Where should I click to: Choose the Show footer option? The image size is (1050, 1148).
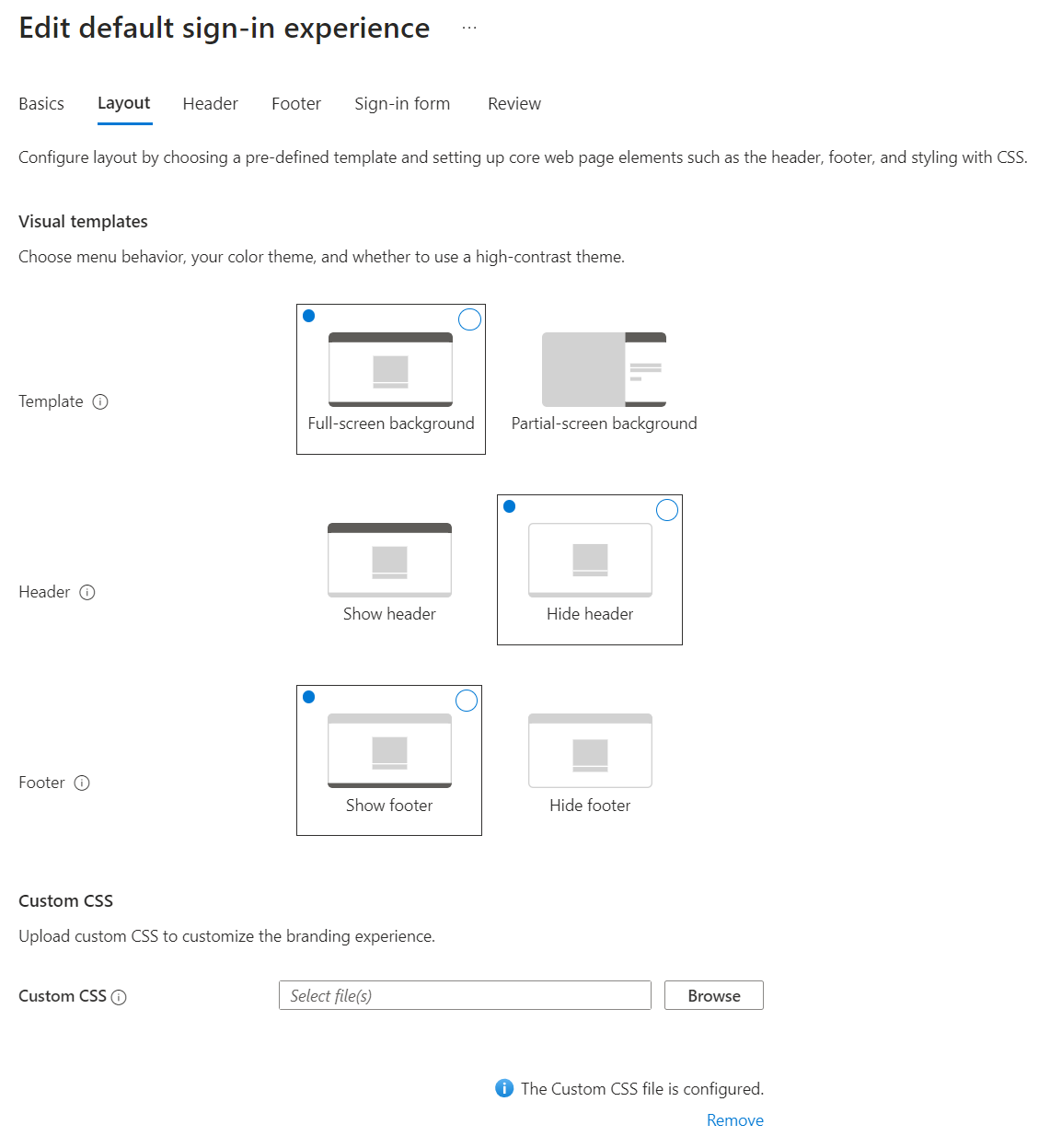[x=389, y=760]
